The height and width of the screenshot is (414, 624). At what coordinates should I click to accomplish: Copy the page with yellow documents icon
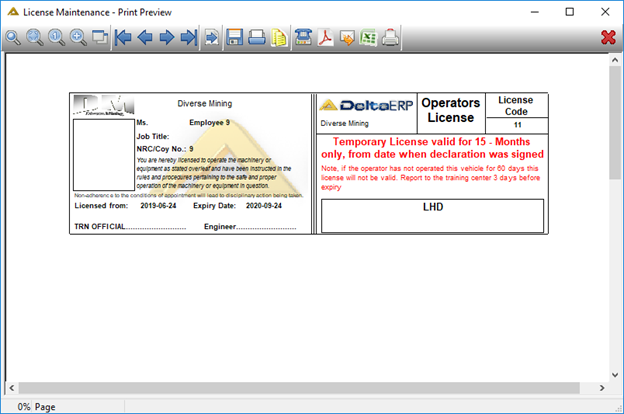279,38
